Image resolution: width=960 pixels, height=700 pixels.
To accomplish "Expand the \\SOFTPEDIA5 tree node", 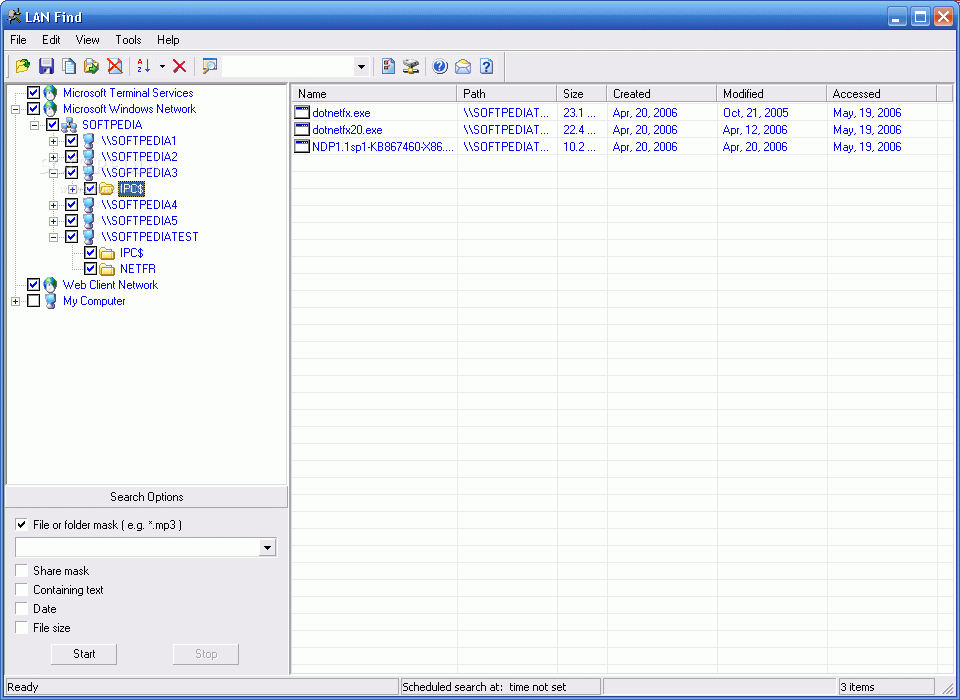I will click(x=53, y=221).
